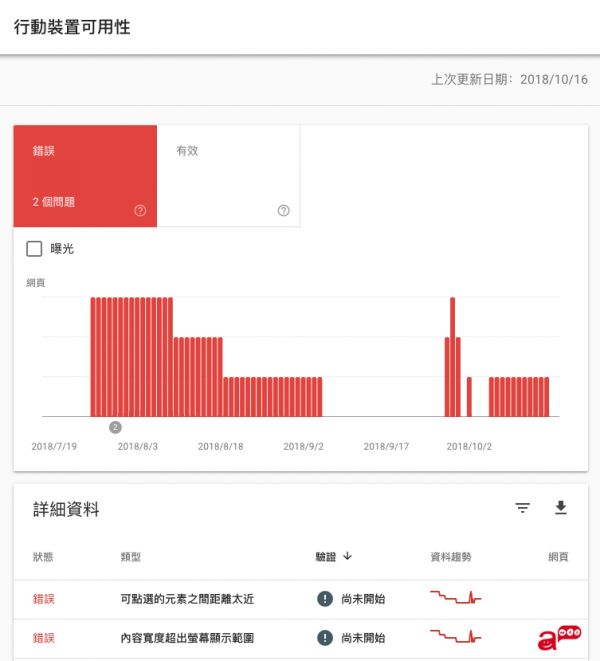Select the 錯誤 summary tab
The height and width of the screenshot is (661, 600).
(85, 176)
